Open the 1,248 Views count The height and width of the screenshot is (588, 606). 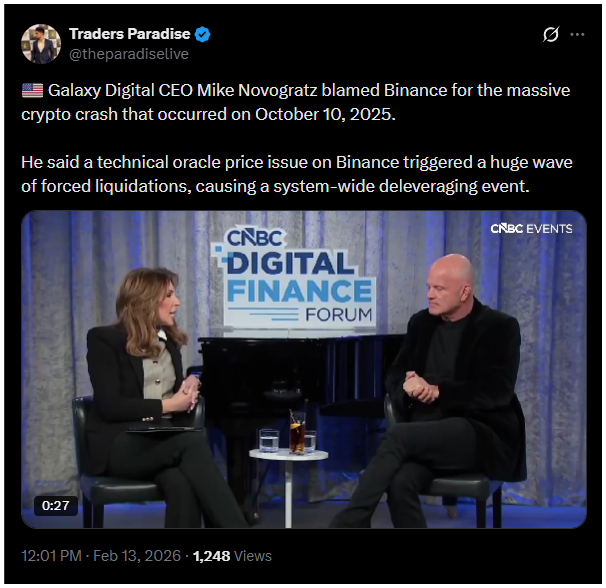click(232, 556)
